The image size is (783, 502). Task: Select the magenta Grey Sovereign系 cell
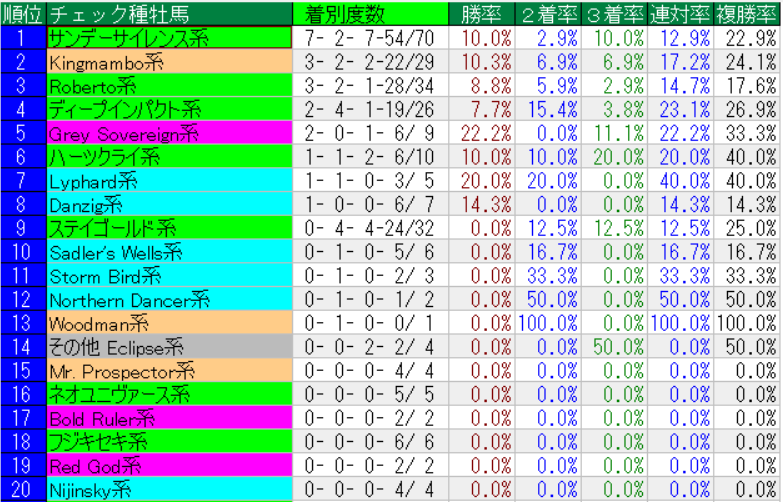click(124, 133)
